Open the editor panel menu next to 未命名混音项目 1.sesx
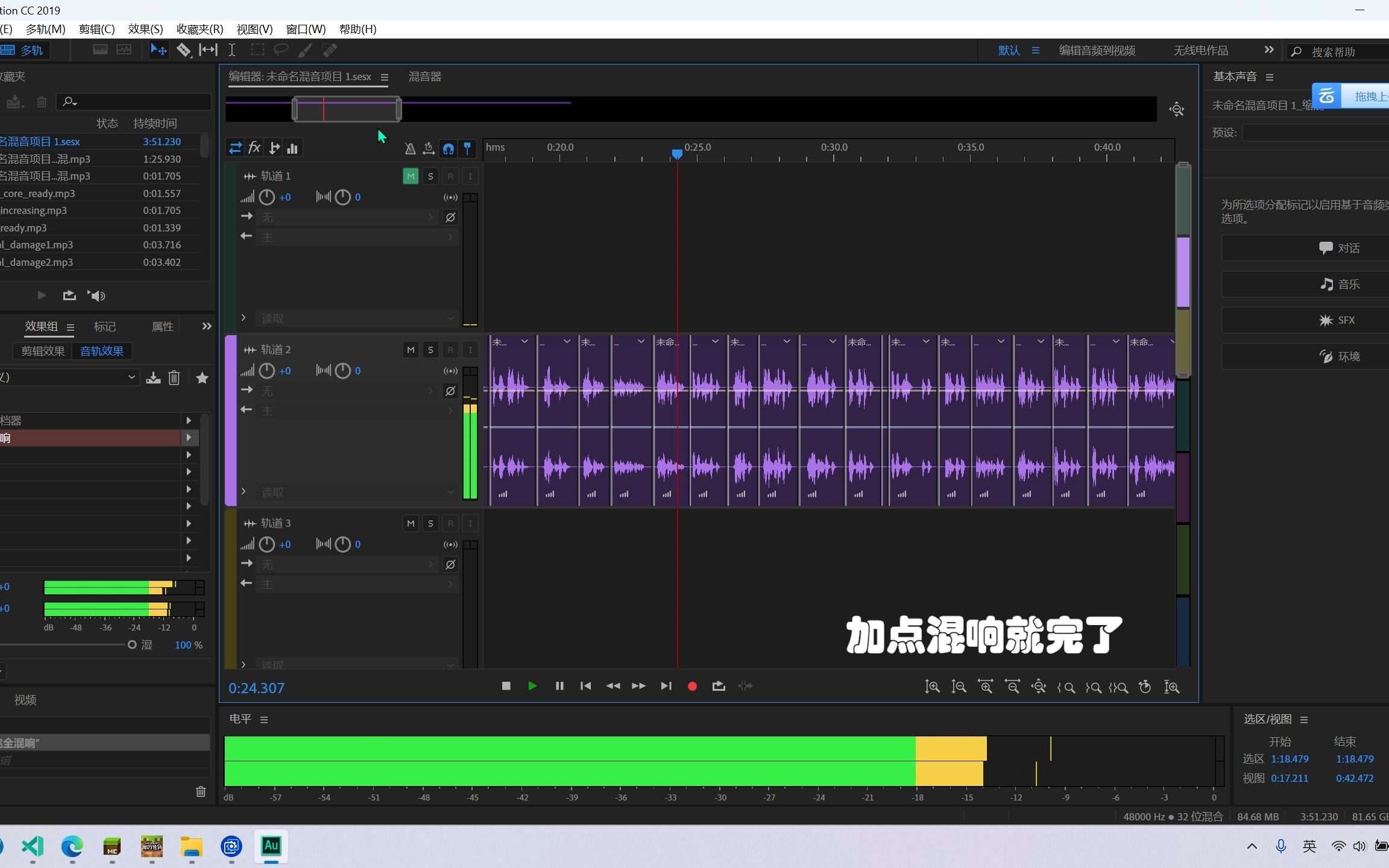Screen dimensions: 1389x868 coord(385,77)
